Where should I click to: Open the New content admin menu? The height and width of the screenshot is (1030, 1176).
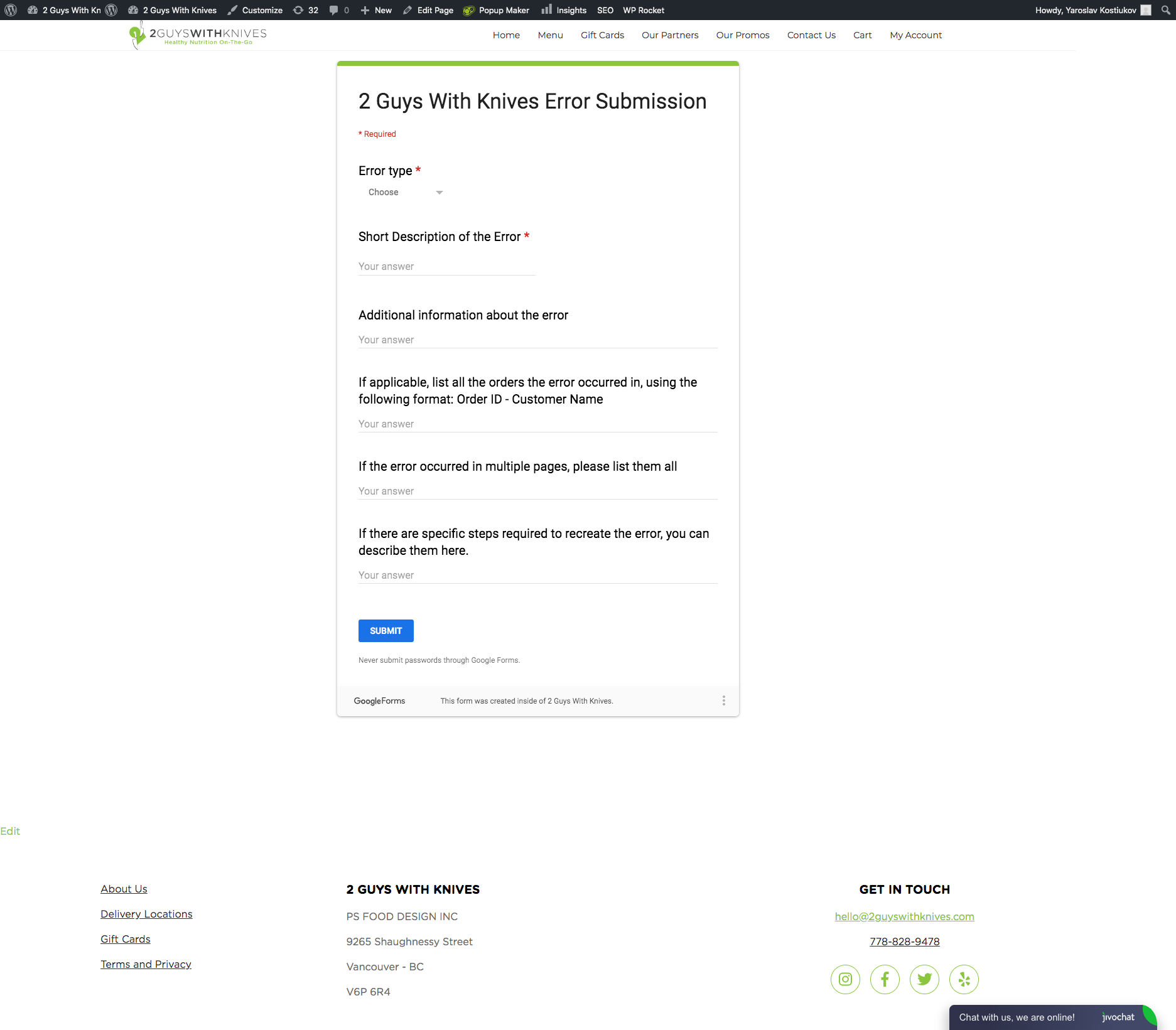[x=376, y=10]
